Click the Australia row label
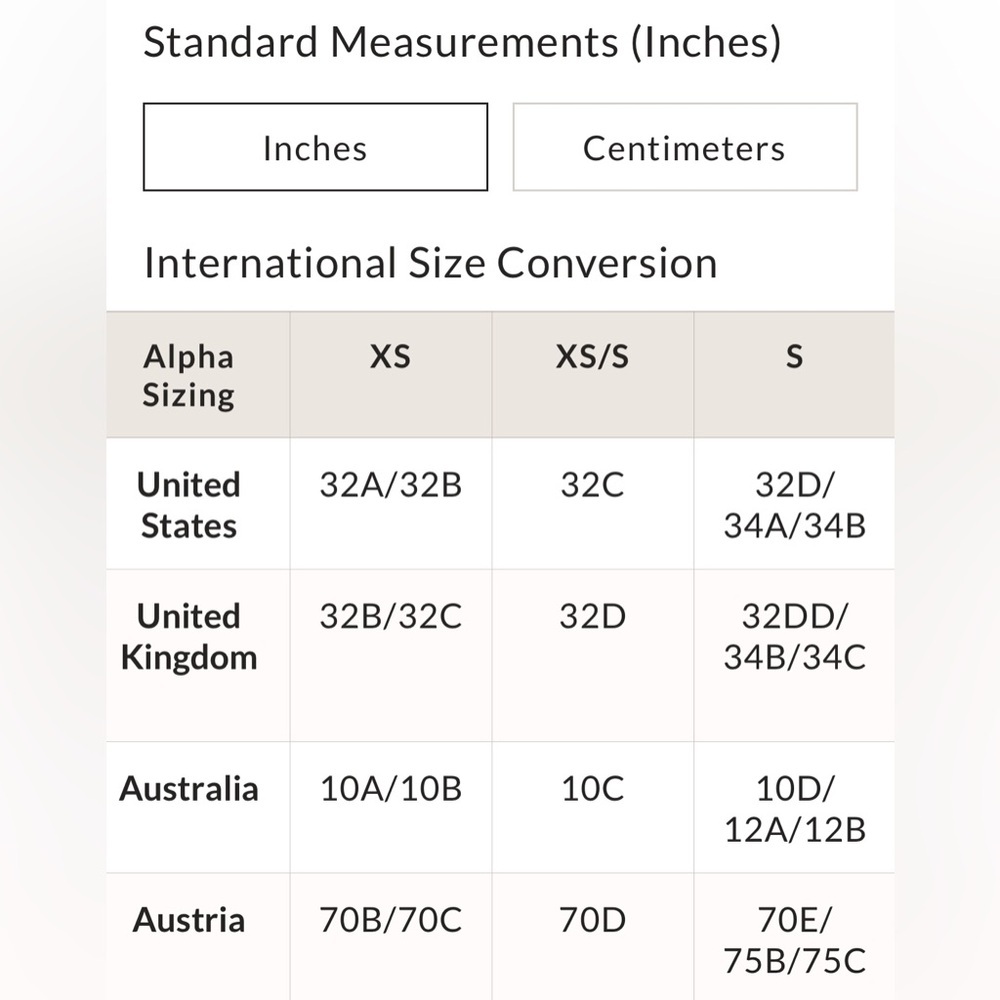 [189, 788]
